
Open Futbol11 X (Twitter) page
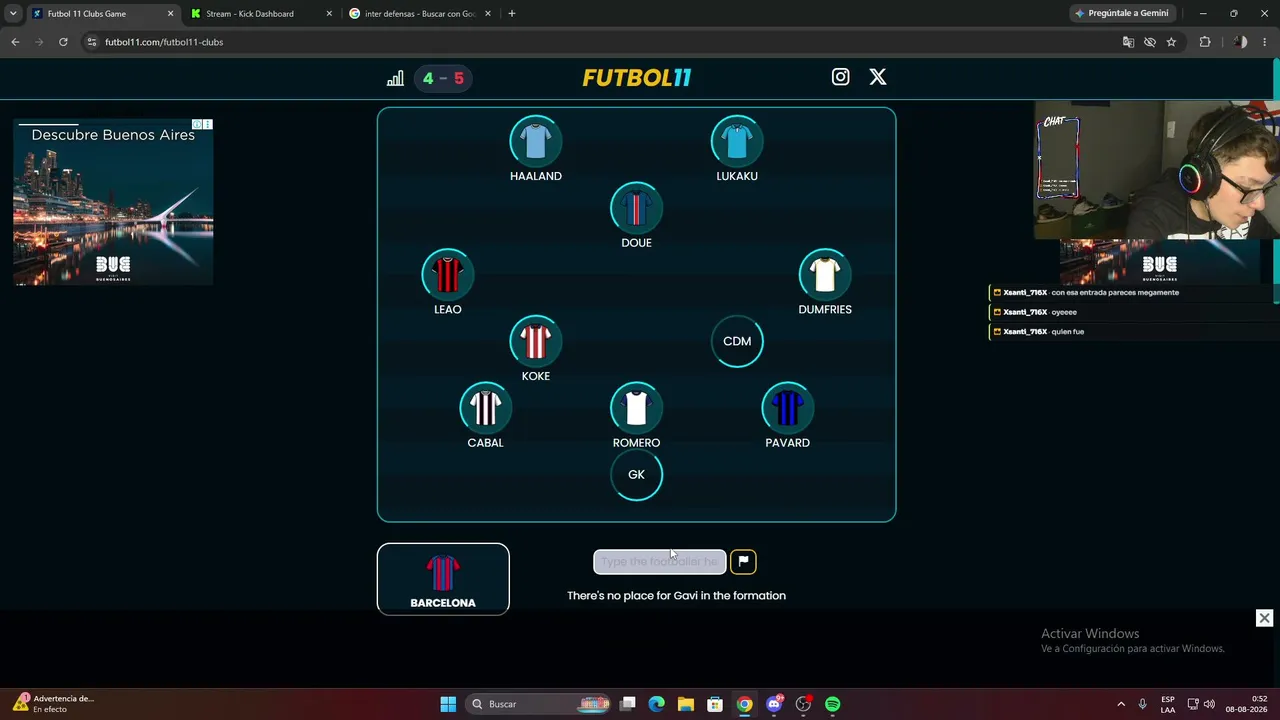tap(877, 77)
